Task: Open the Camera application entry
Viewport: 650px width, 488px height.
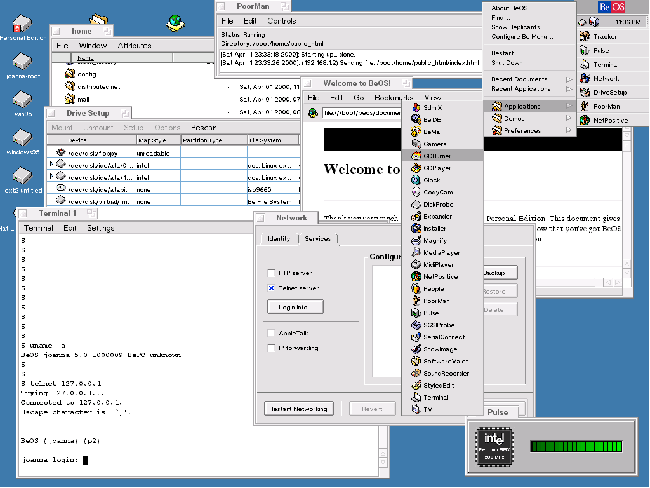Action: pyautogui.click(x=442, y=144)
